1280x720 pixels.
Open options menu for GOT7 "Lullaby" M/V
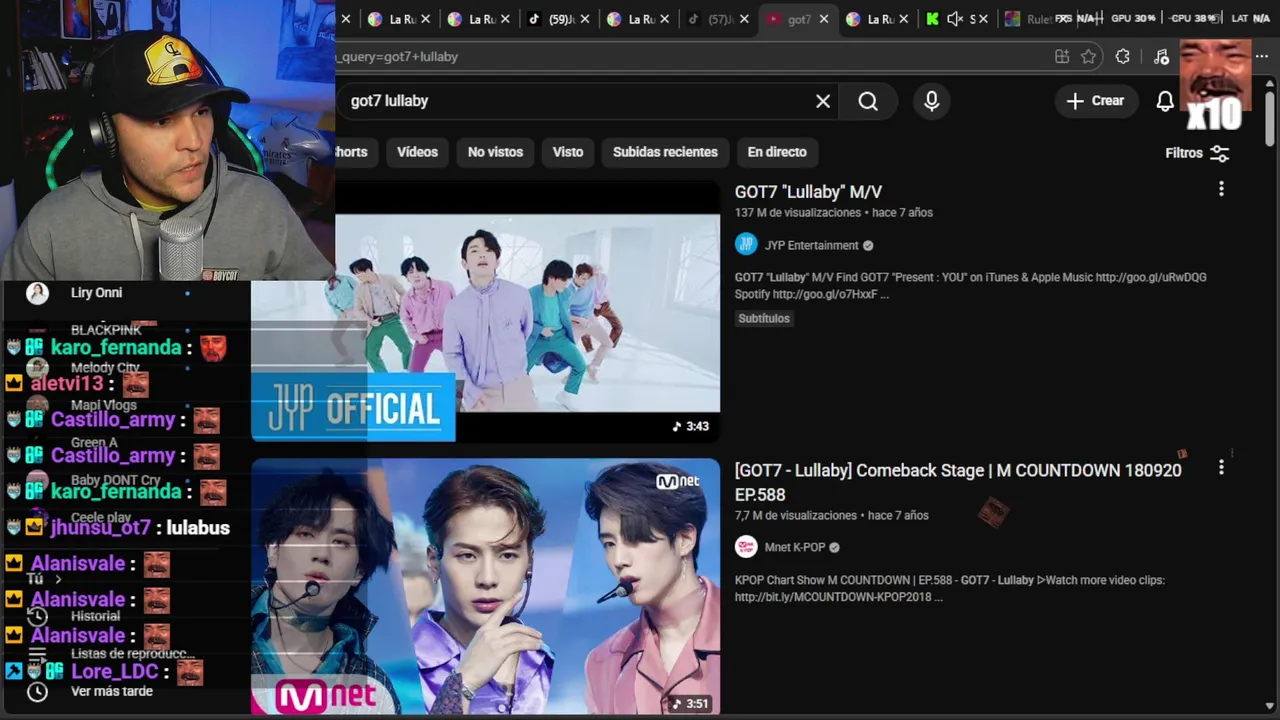click(x=1221, y=189)
